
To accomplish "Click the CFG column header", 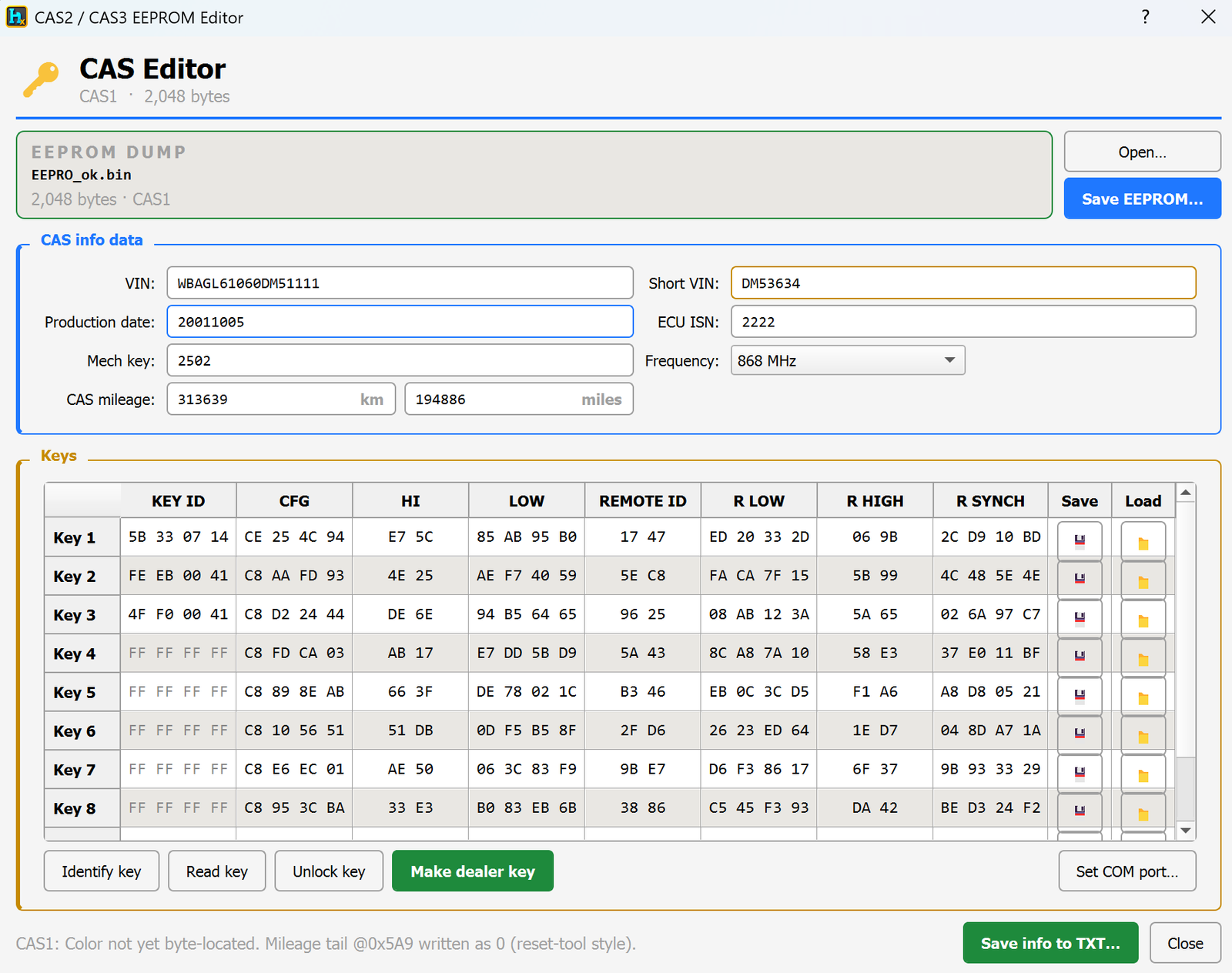I will tap(294, 500).
